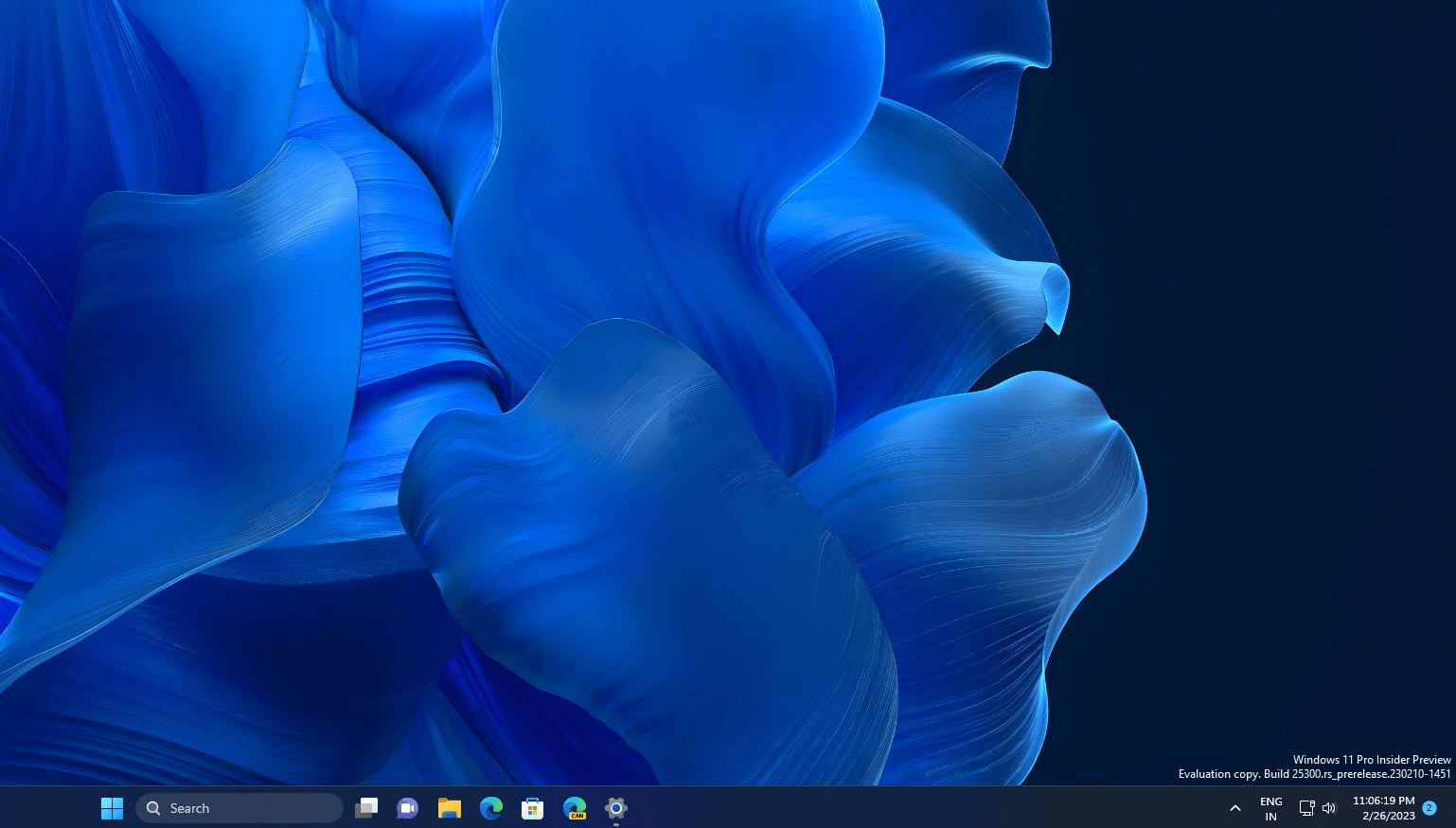Open the Start menu
The height and width of the screenshot is (828, 1456).
pyautogui.click(x=112, y=807)
